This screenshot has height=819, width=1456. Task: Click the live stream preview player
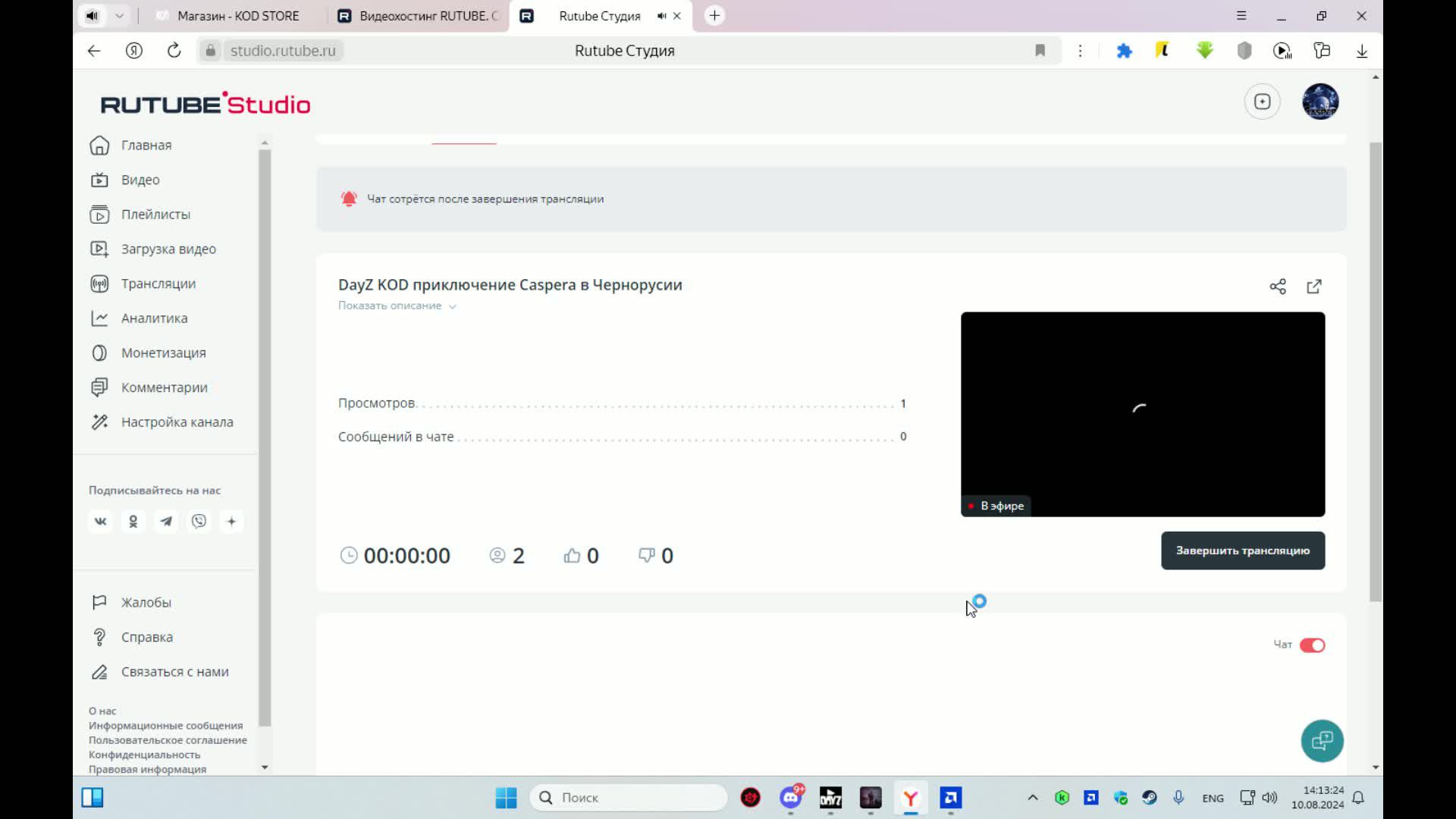point(1143,414)
